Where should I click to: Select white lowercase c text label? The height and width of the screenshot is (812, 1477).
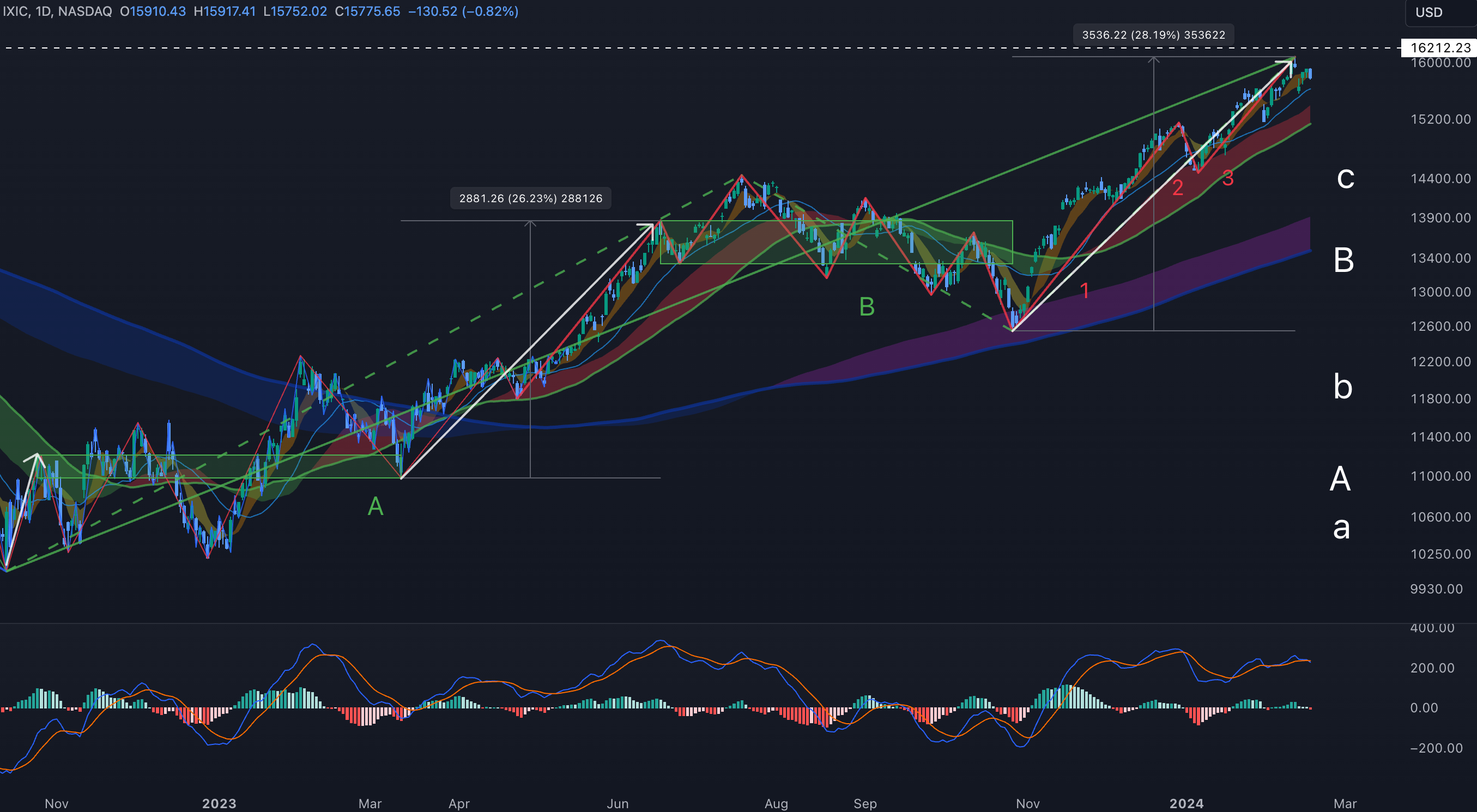1345,178
